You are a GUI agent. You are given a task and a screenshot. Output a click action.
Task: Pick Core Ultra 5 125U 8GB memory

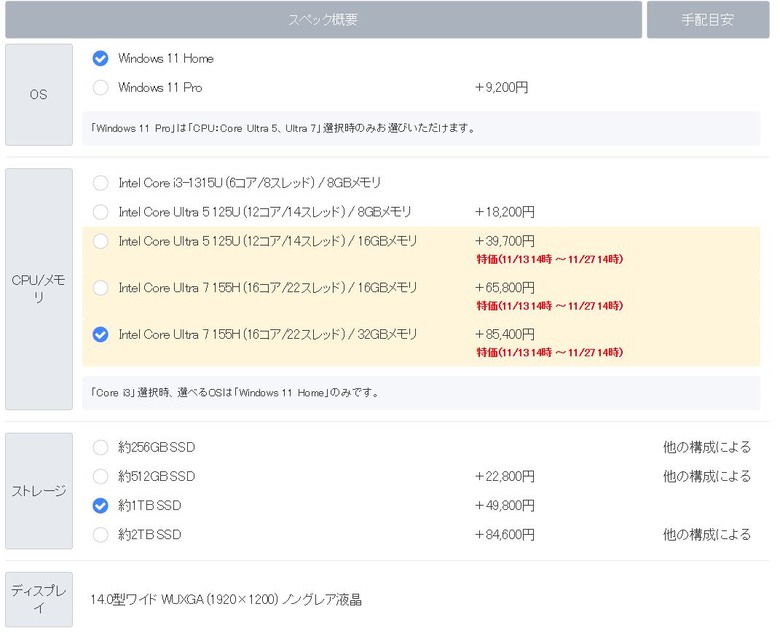coord(100,212)
